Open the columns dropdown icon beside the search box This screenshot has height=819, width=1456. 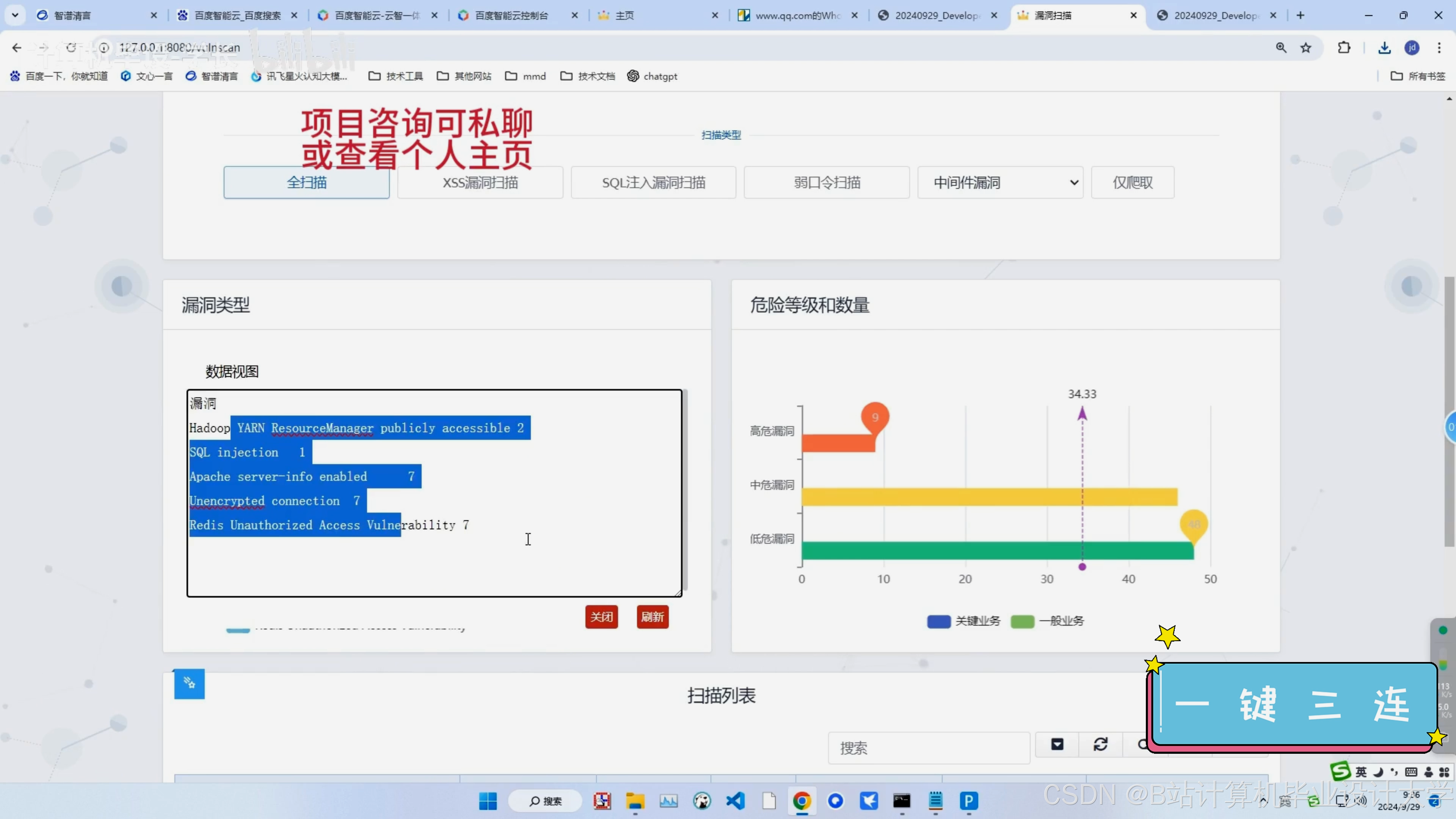point(1057,744)
